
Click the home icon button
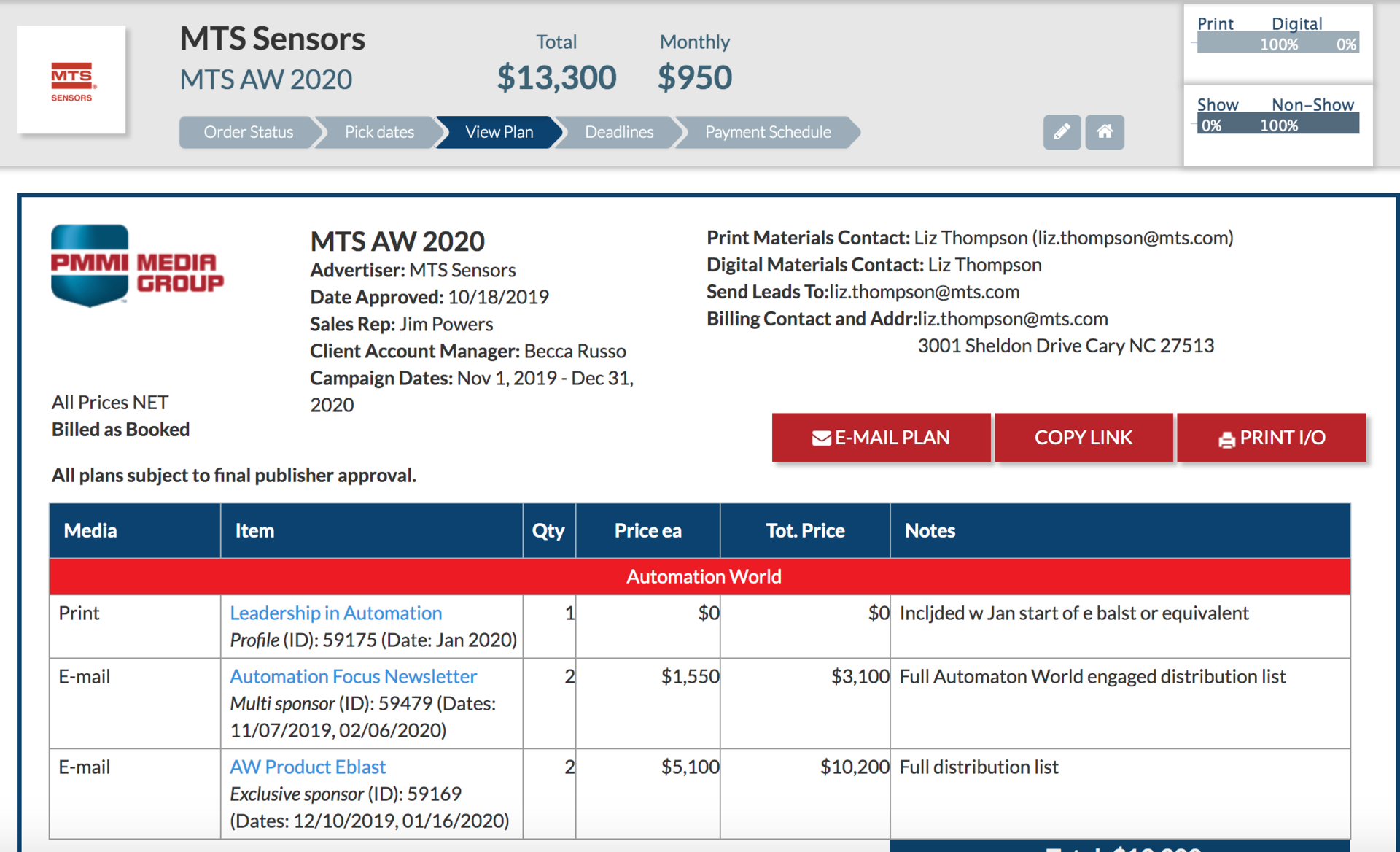(x=1105, y=132)
